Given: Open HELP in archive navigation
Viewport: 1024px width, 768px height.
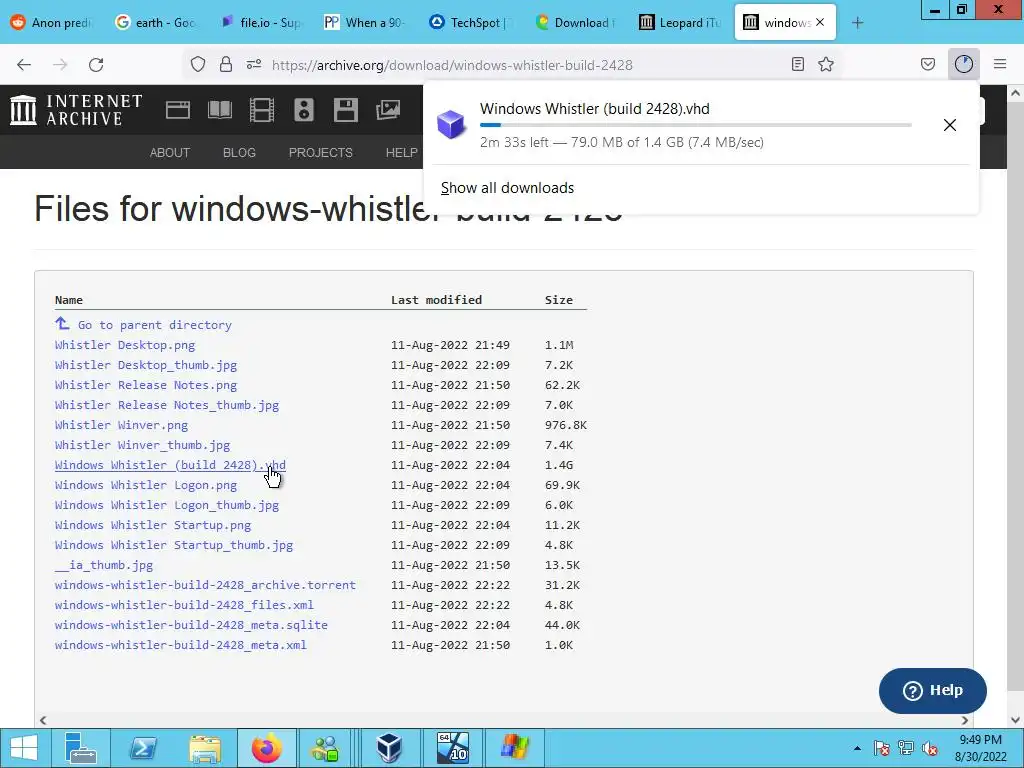Looking at the screenshot, I should tap(401, 152).
